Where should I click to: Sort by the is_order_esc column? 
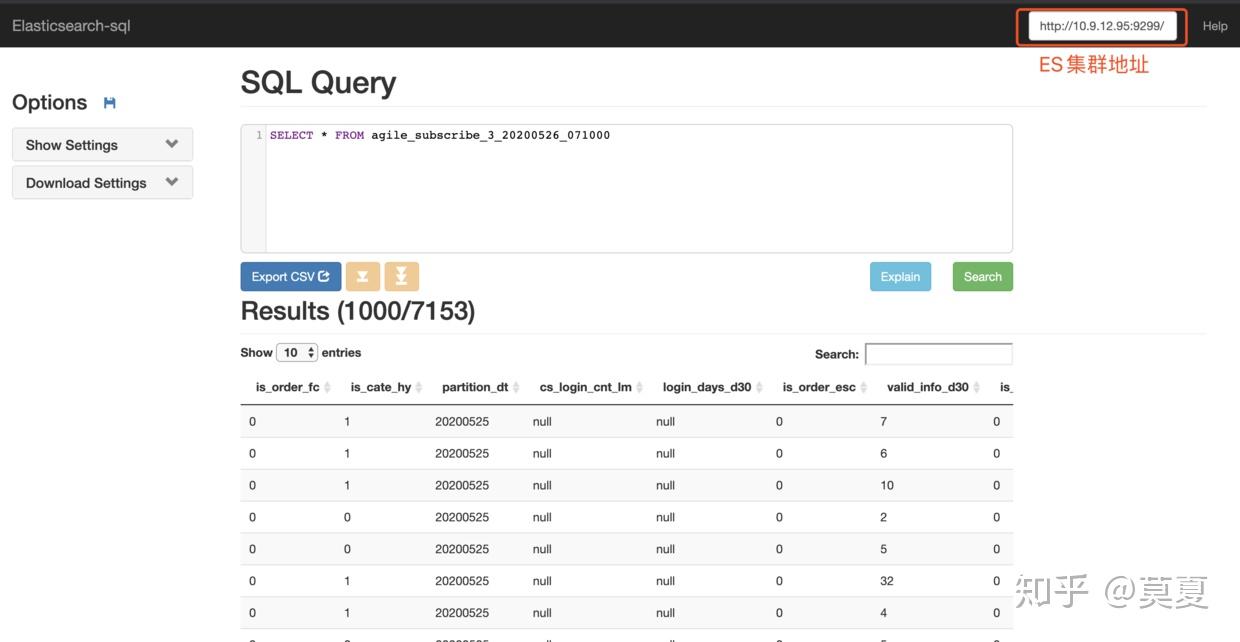tap(825, 387)
